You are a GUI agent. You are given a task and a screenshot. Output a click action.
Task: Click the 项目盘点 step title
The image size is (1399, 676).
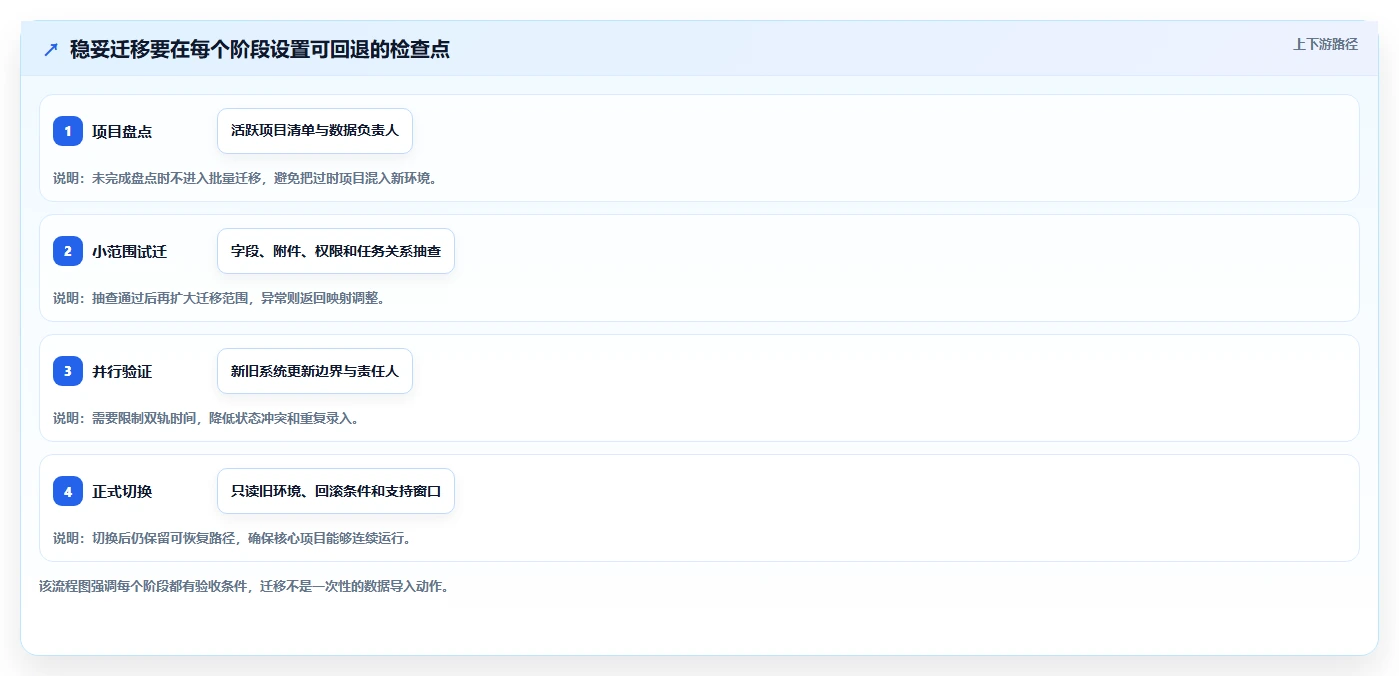click(122, 131)
